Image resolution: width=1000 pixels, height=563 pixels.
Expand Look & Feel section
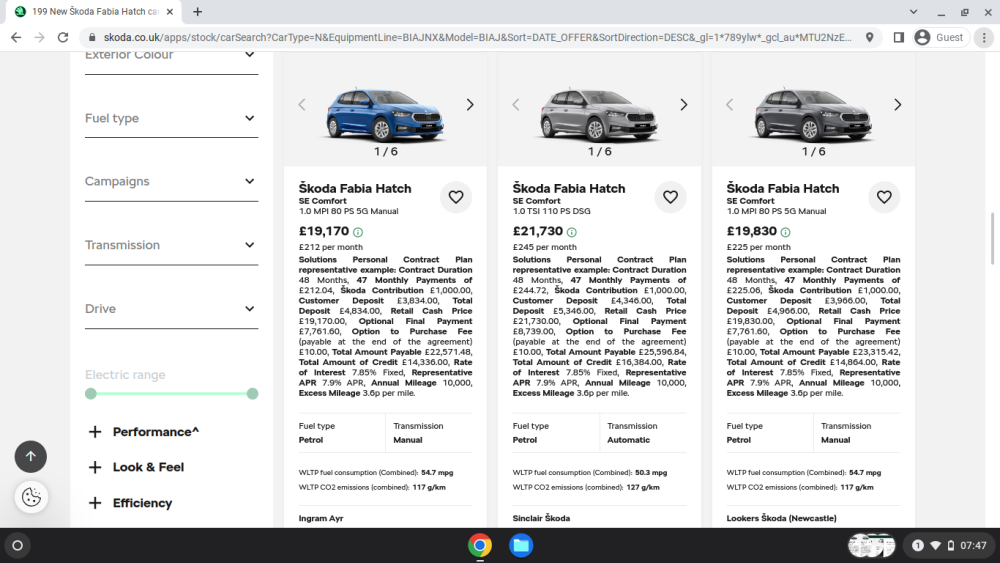coord(136,467)
